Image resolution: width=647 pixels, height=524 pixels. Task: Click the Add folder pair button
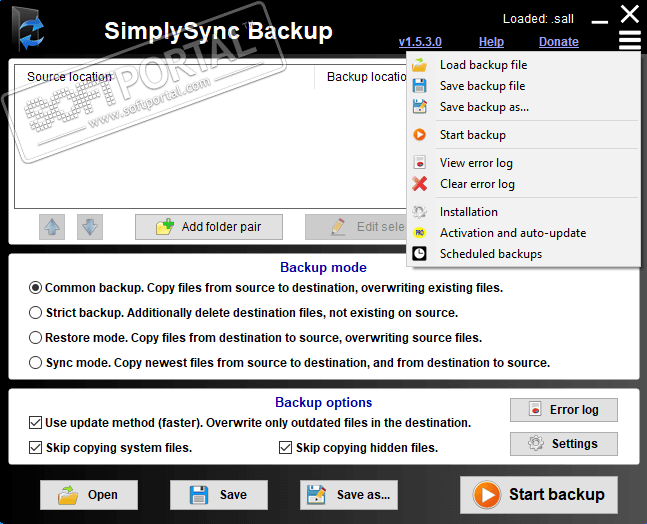(209, 227)
